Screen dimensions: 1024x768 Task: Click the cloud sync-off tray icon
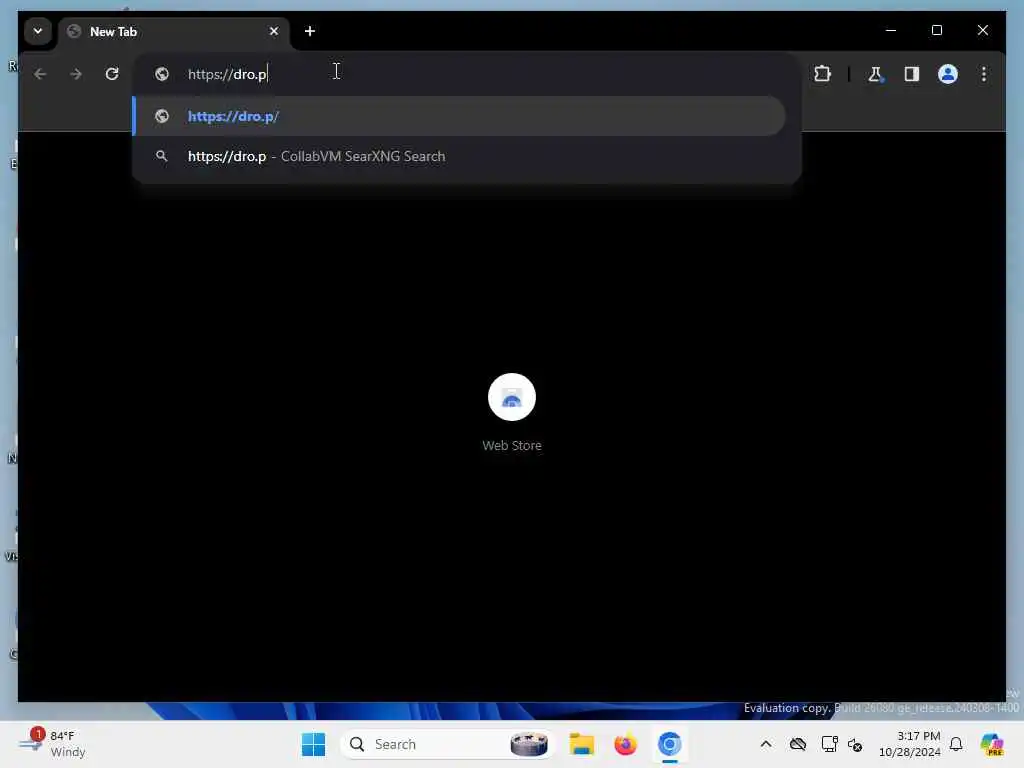click(x=798, y=744)
